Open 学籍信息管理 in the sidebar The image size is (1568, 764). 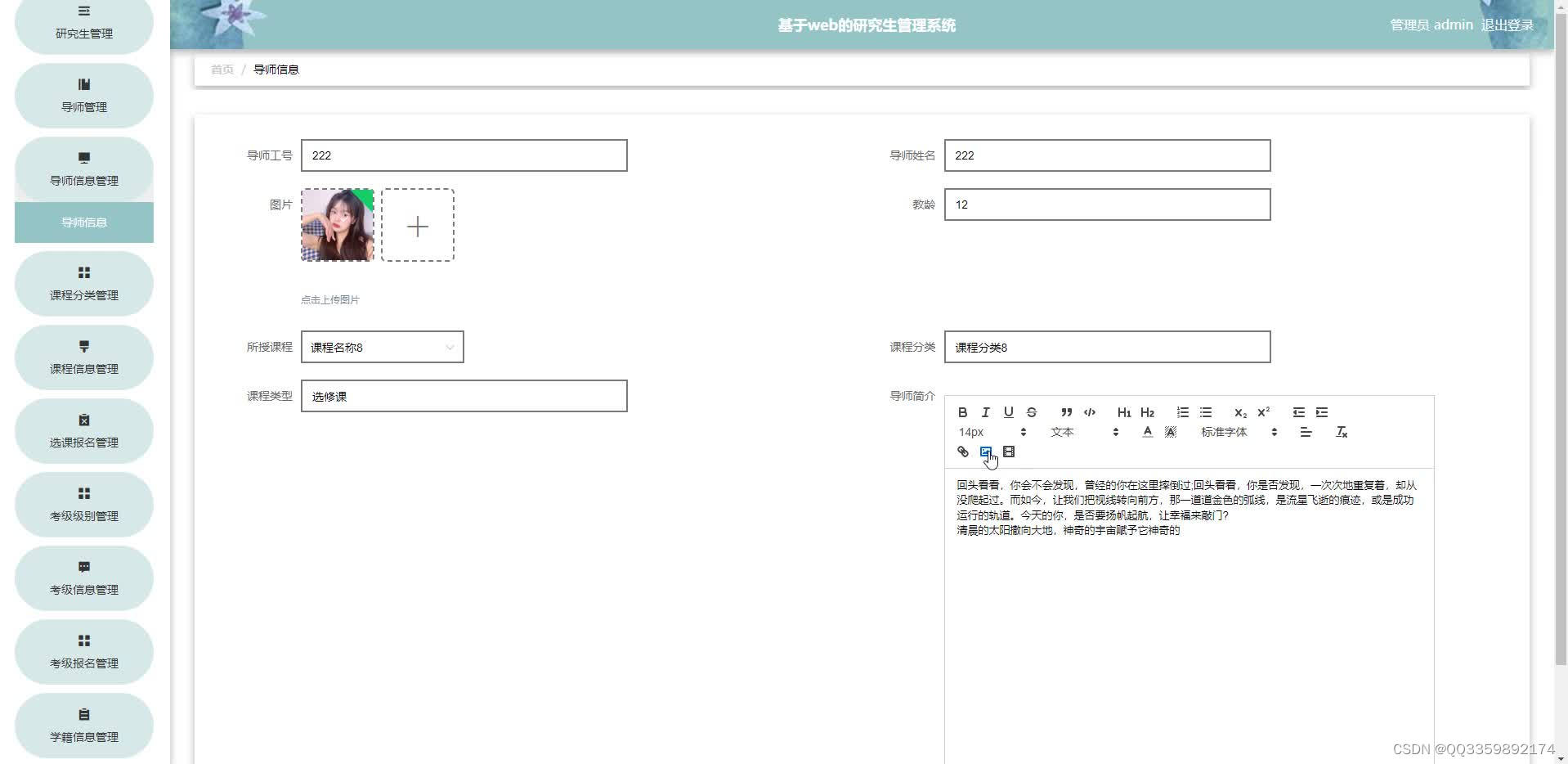[x=84, y=726]
